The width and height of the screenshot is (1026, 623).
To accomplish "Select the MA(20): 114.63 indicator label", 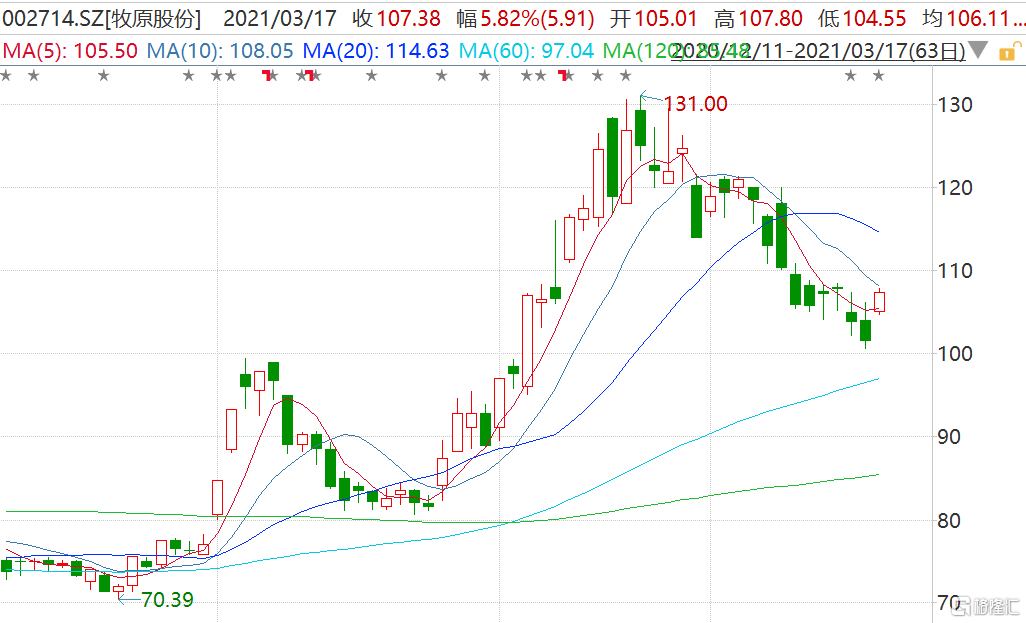I will [x=376, y=51].
